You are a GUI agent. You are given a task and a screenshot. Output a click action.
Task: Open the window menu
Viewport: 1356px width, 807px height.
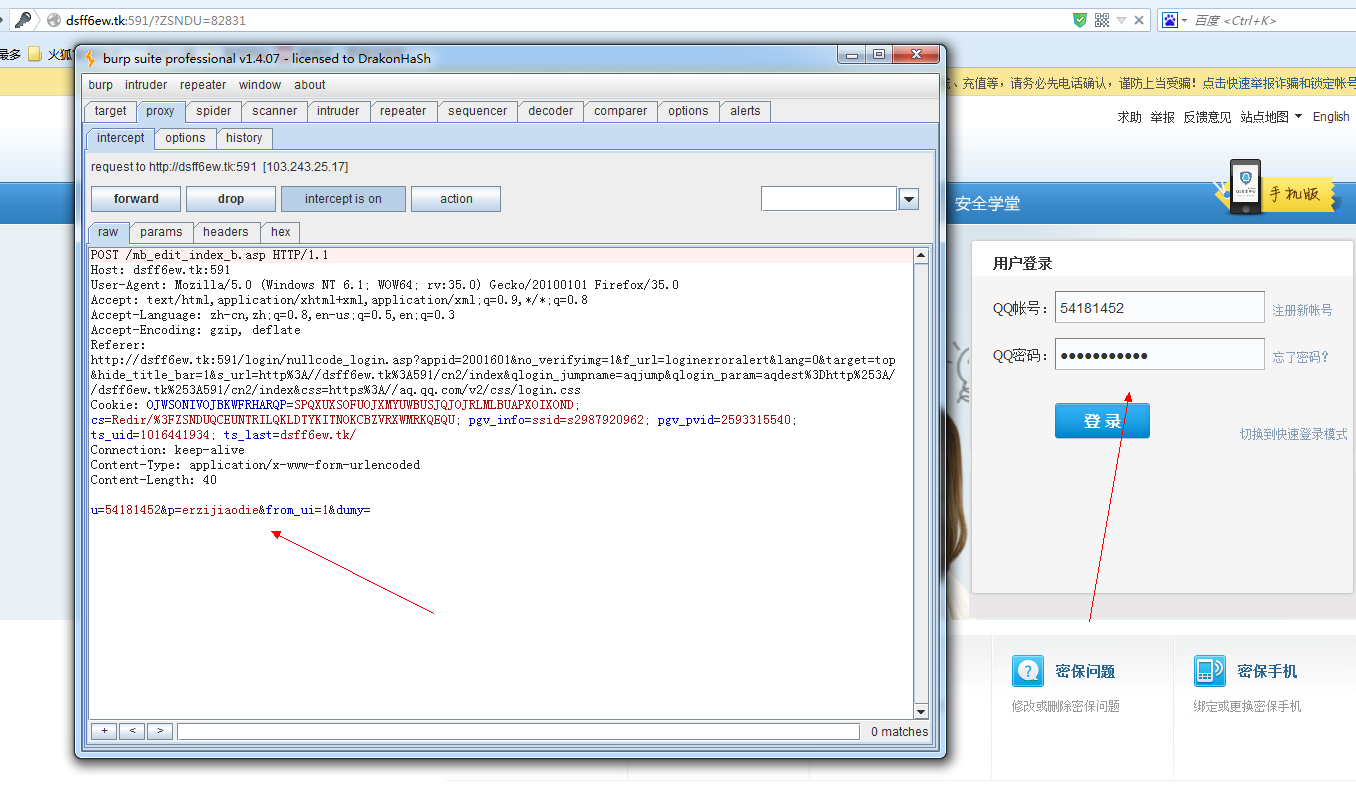260,85
